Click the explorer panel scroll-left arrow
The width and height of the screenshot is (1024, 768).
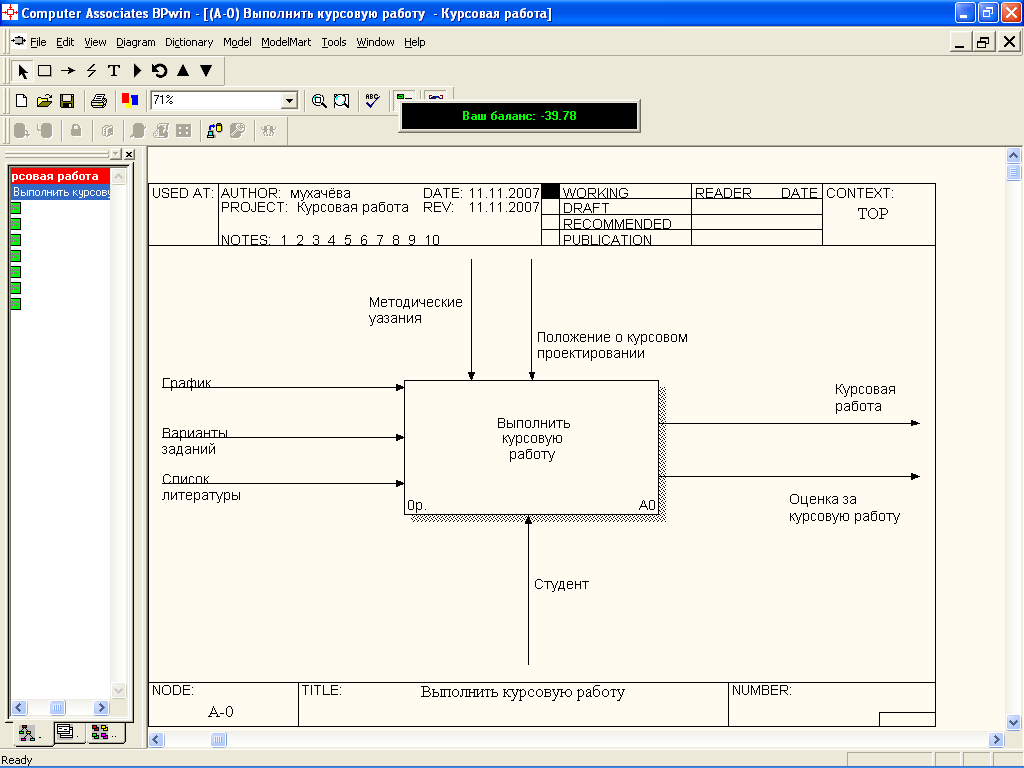click(19, 707)
